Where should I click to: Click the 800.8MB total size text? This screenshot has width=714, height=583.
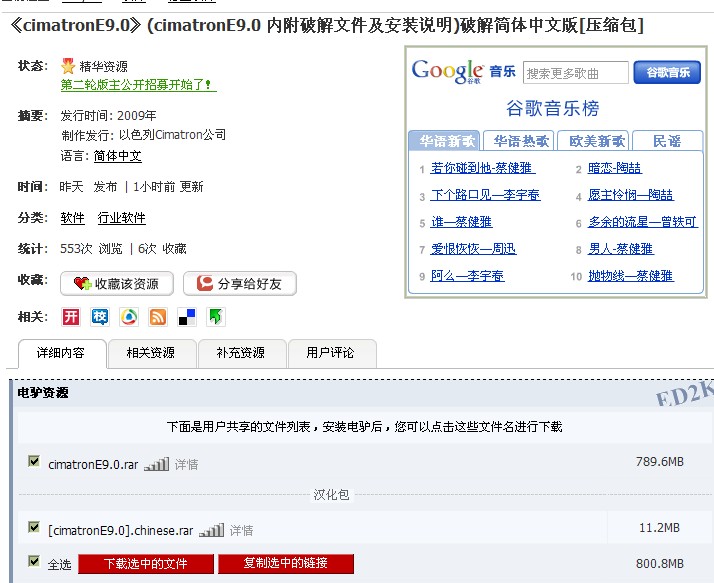[660, 564]
